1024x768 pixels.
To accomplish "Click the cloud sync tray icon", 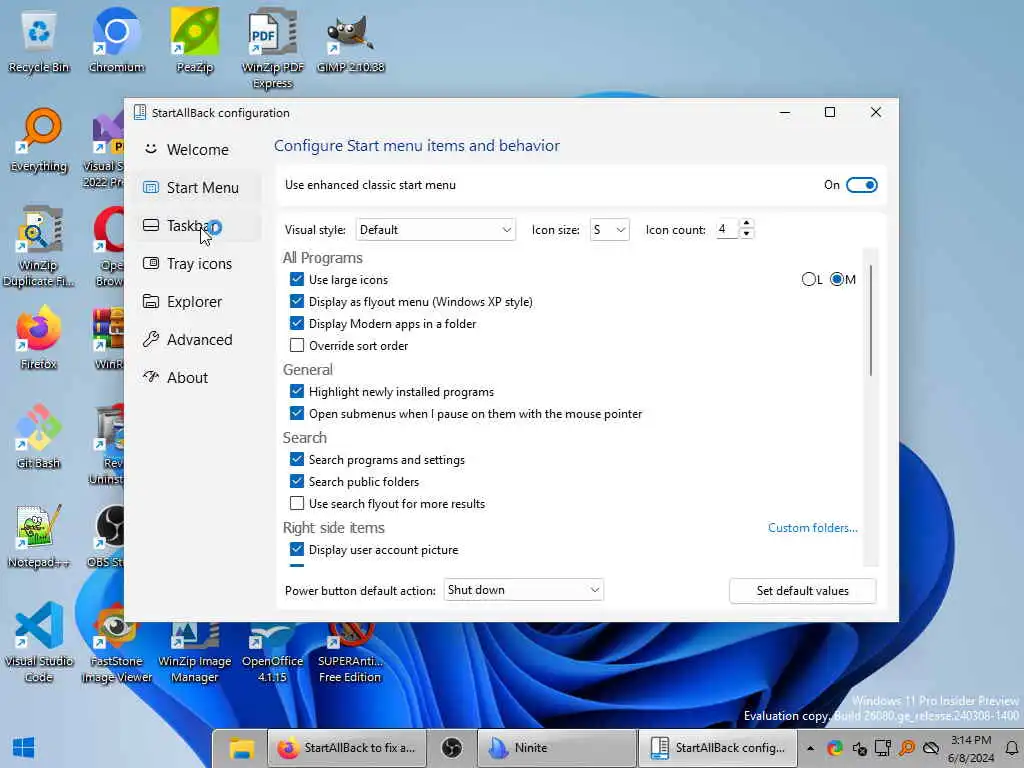I will pyautogui.click(x=931, y=748).
